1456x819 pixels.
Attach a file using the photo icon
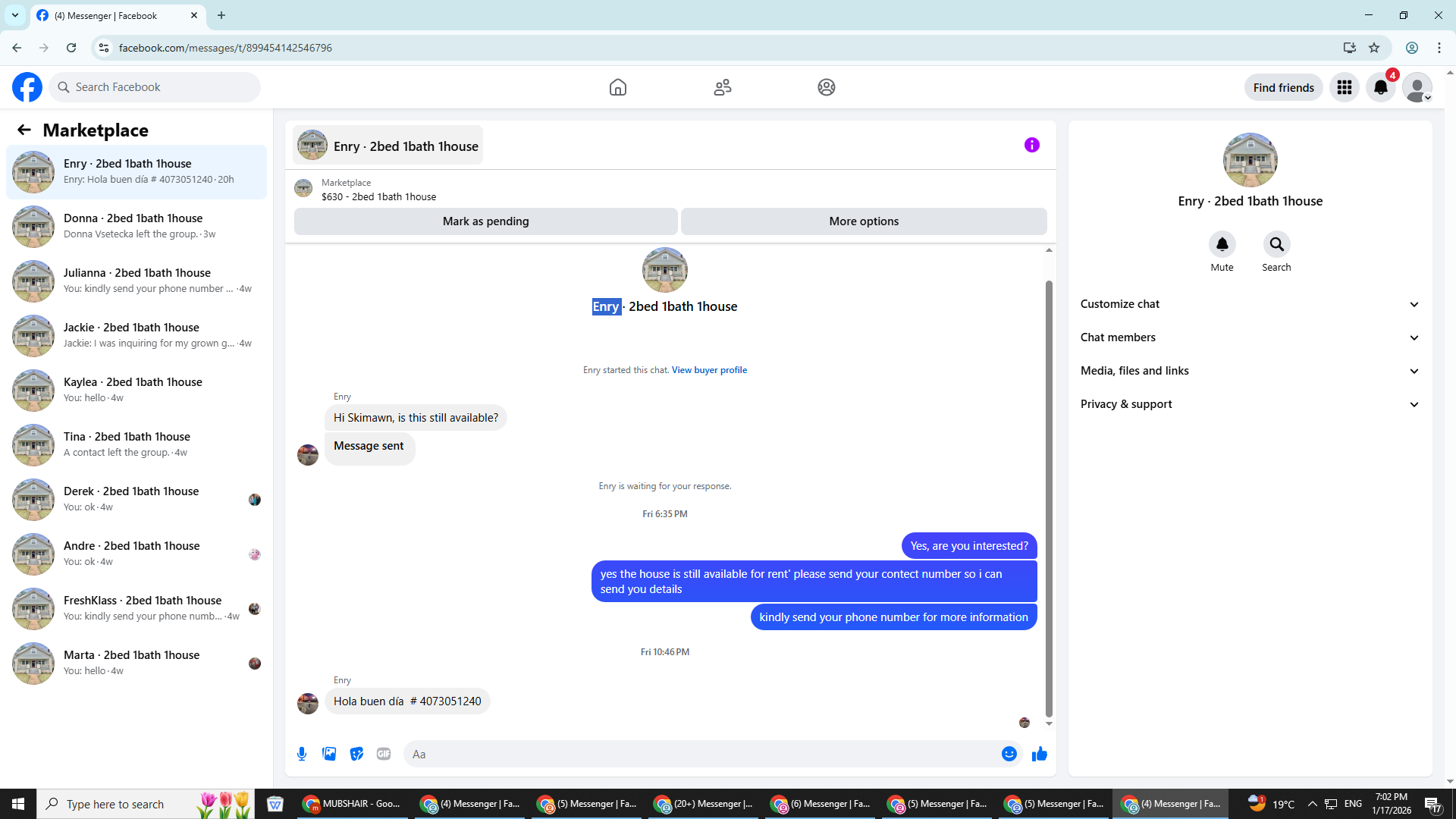point(329,754)
